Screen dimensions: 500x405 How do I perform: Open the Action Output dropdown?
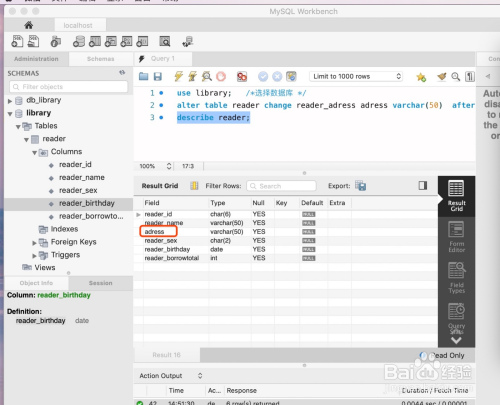171,376
